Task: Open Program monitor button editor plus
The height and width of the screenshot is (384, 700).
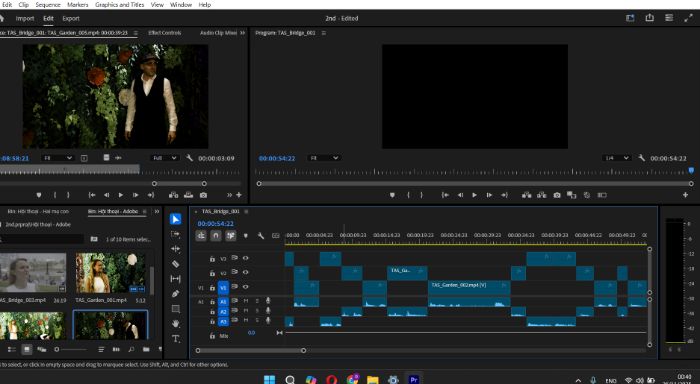Action: (685, 195)
